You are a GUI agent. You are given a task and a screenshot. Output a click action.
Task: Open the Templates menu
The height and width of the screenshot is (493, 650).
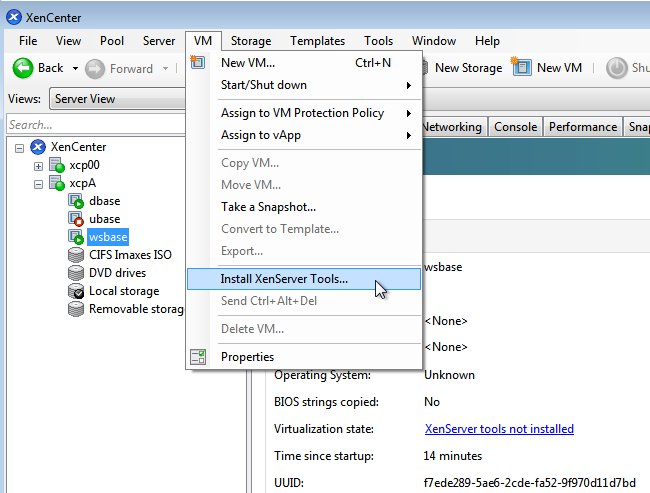pos(318,41)
